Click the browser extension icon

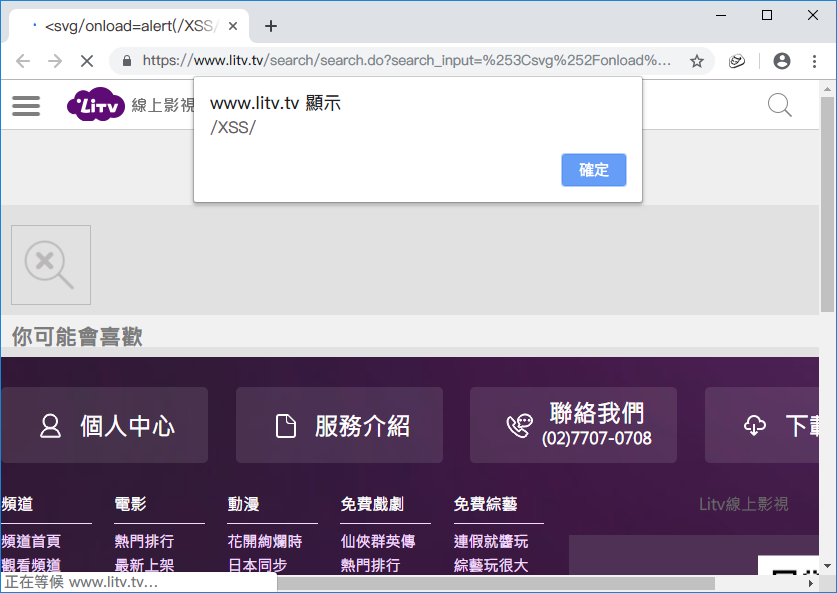[x=737, y=61]
